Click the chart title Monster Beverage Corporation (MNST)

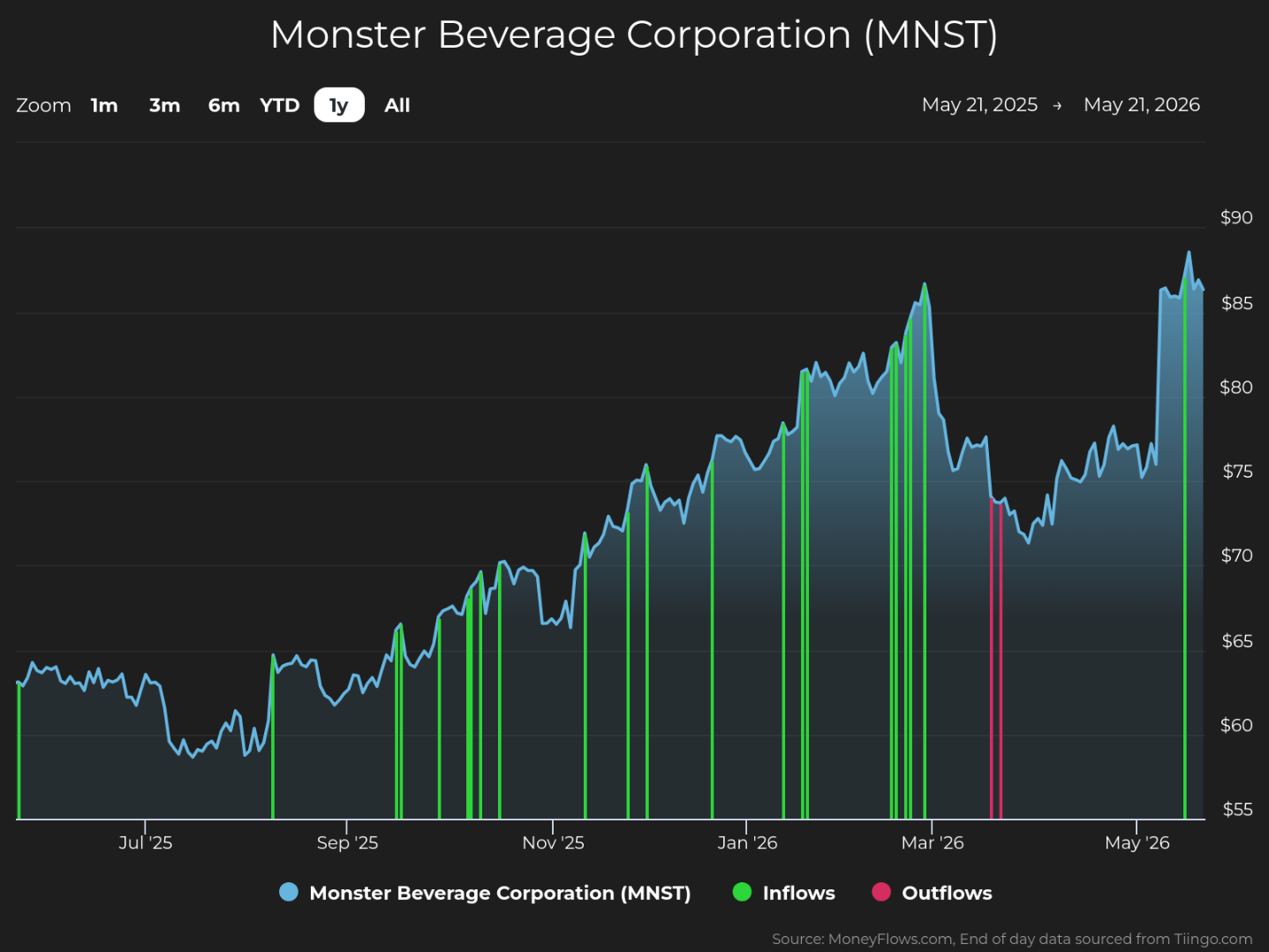(634, 35)
